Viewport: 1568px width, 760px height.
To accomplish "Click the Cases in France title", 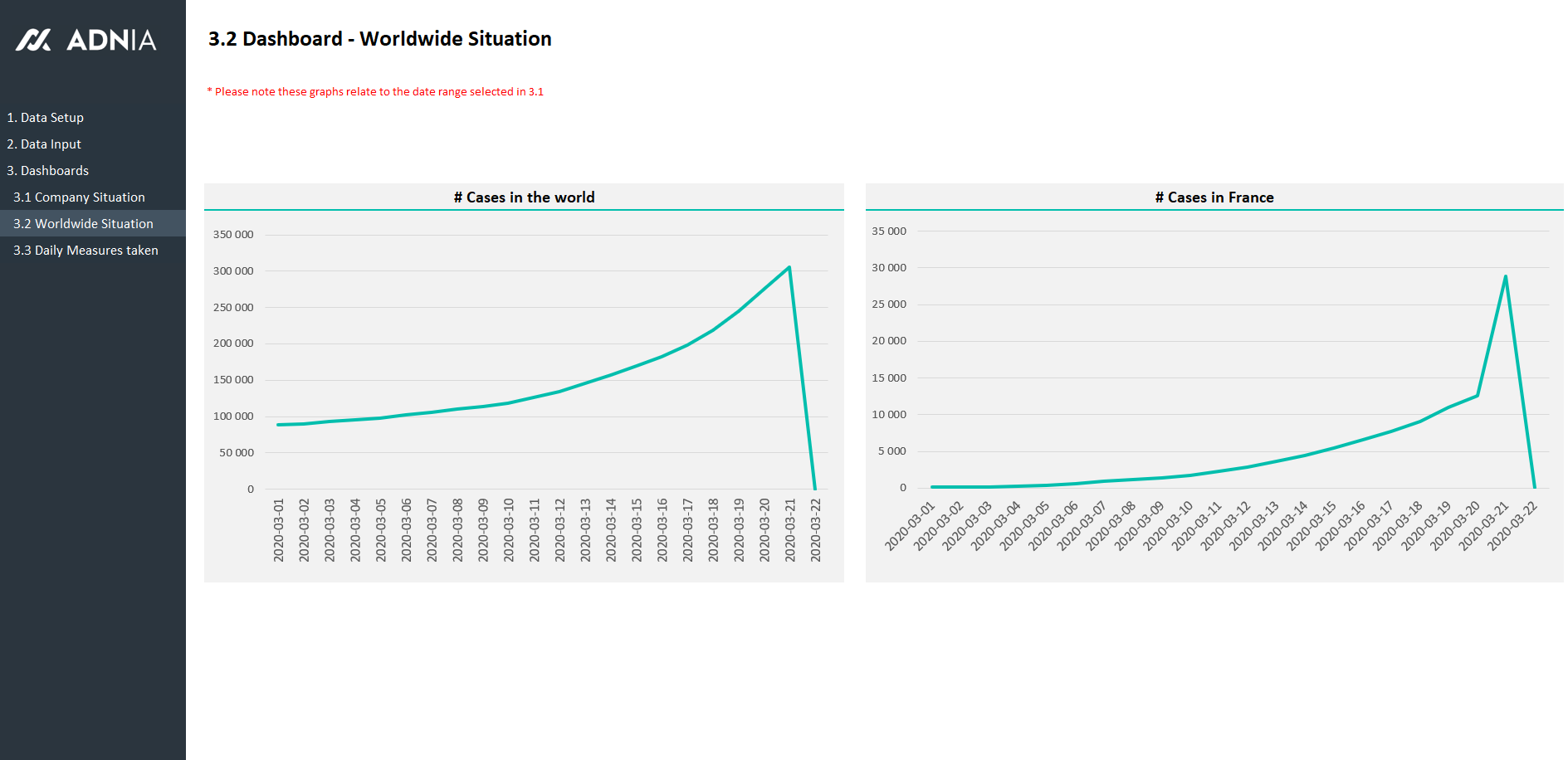I will click(x=1214, y=197).
